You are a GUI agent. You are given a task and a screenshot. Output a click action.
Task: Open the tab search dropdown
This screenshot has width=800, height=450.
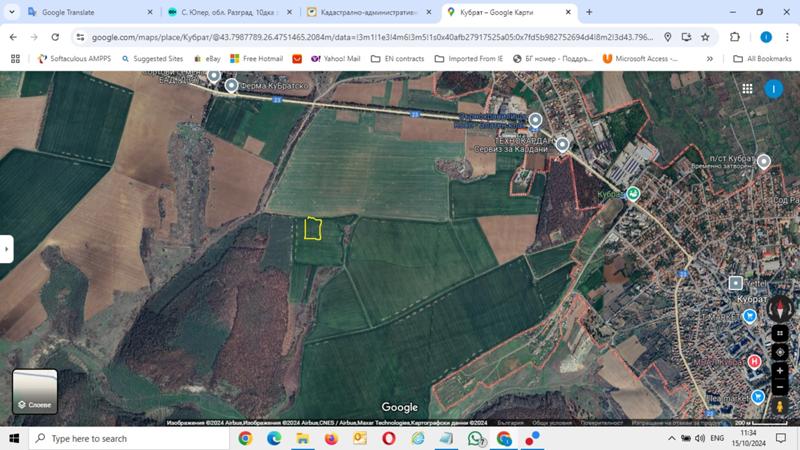(11, 12)
